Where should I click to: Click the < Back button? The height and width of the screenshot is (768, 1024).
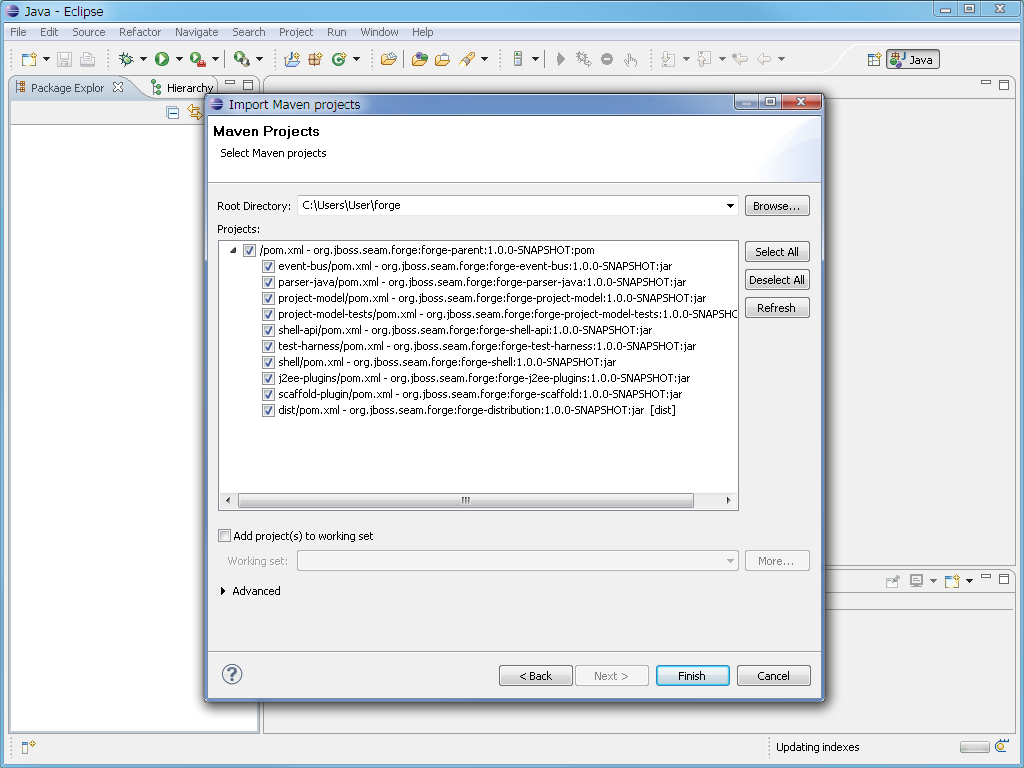[536, 676]
